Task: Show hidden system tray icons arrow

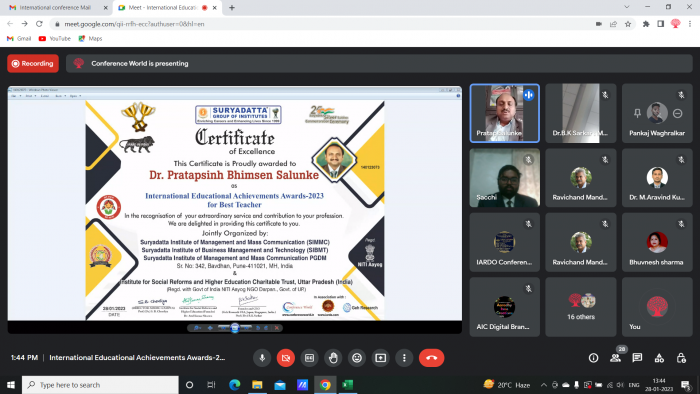Action: point(543,385)
